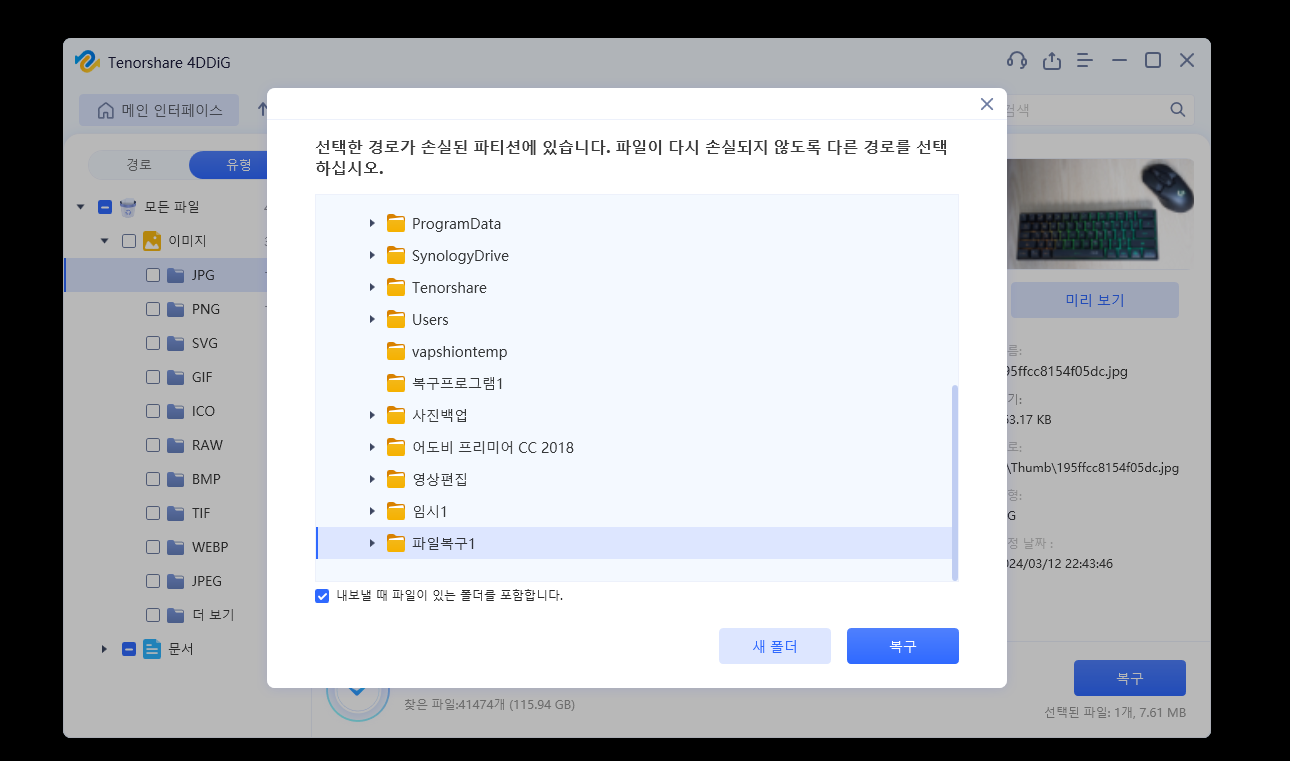Click the 문서 document icon in sidebar

tap(152, 649)
